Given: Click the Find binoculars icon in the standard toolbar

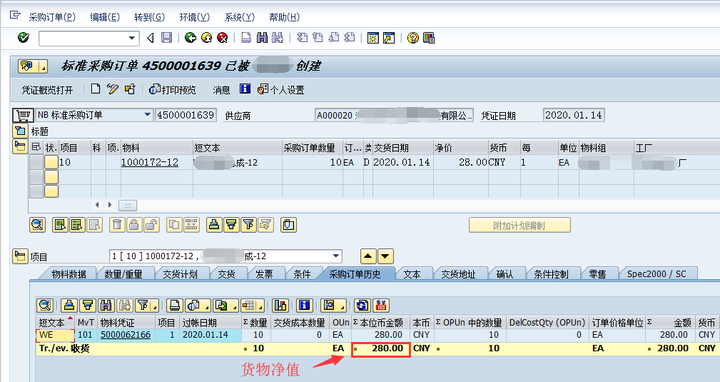Looking at the screenshot, I should (x=262, y=38).
